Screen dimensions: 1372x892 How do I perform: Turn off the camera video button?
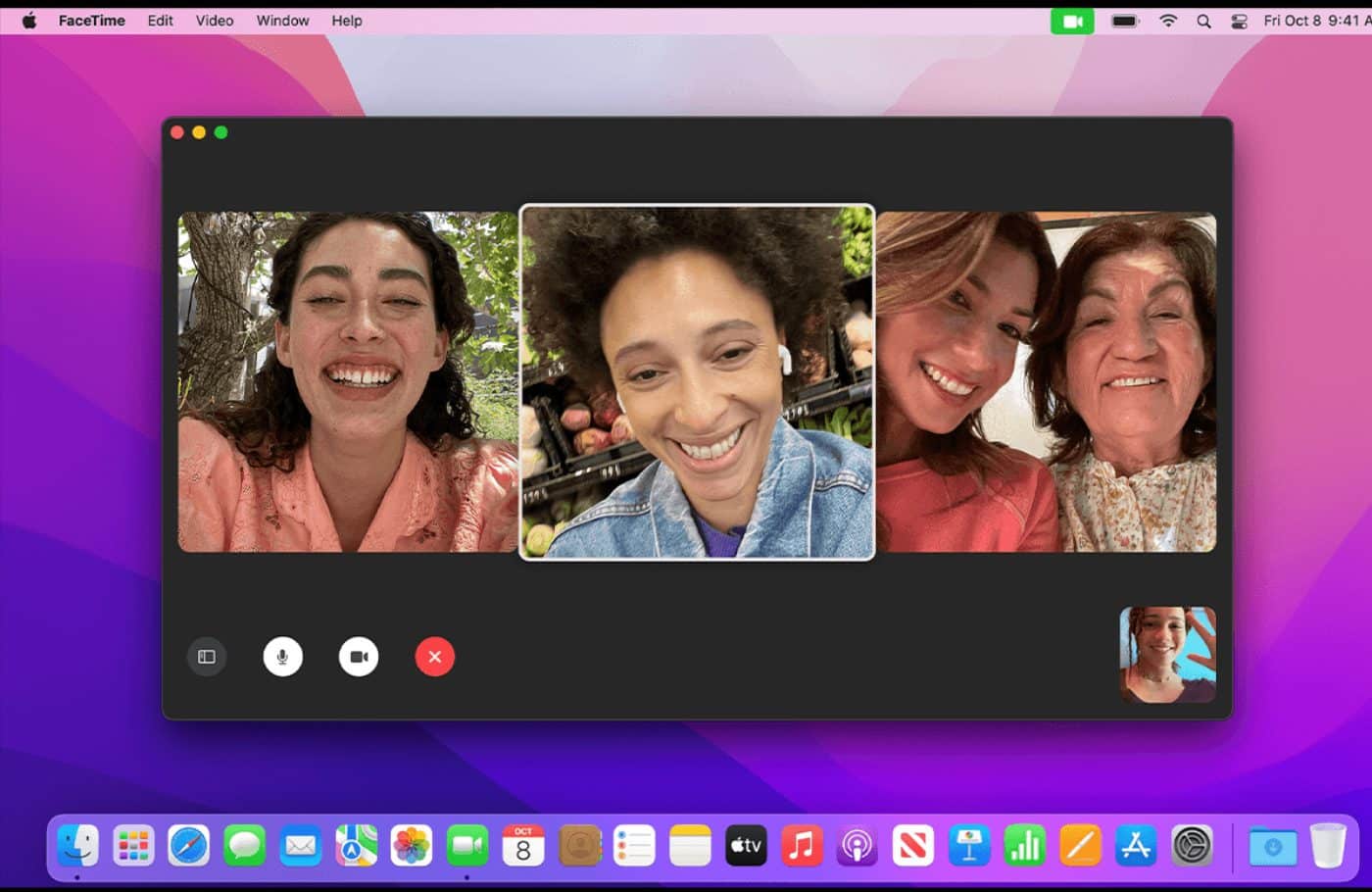click(359, 657)
